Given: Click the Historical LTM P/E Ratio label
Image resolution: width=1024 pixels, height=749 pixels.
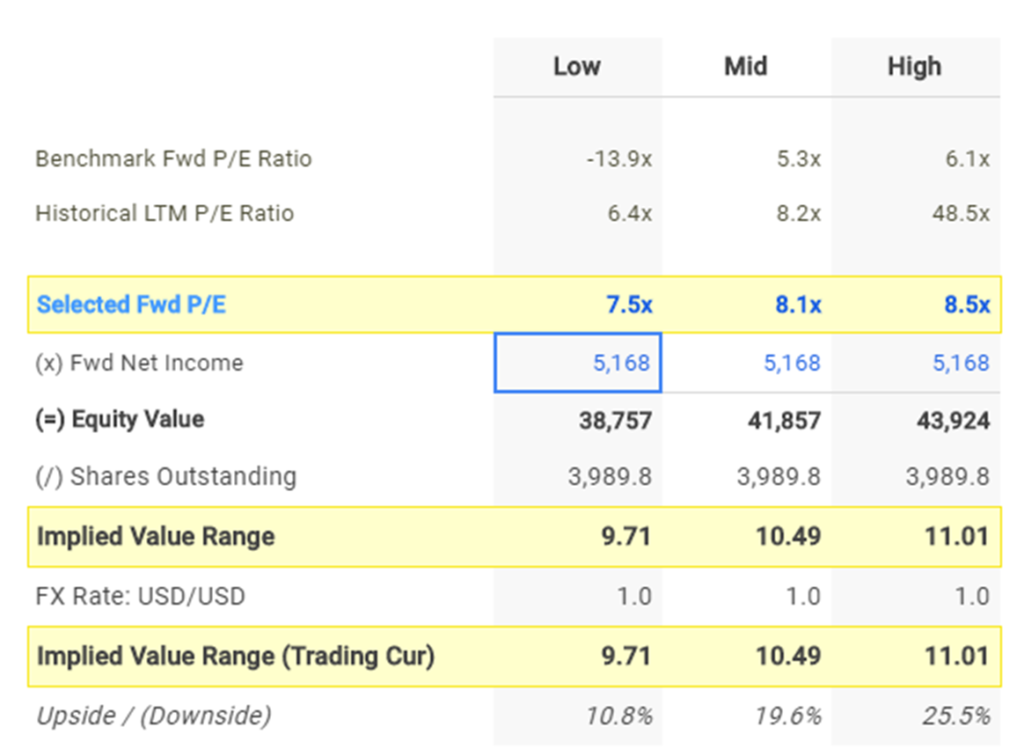Looking at the screenshot, I should pos(164,213).
